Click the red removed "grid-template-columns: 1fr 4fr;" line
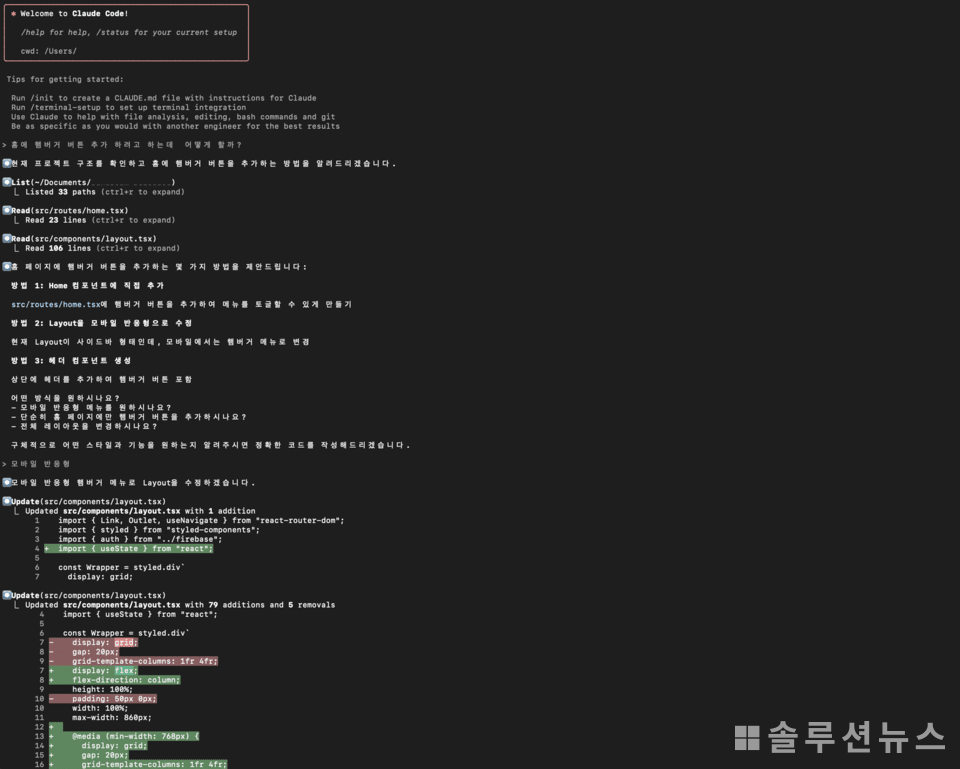The image size is (960, 769). pyautogui.click(x=133, y=661)
